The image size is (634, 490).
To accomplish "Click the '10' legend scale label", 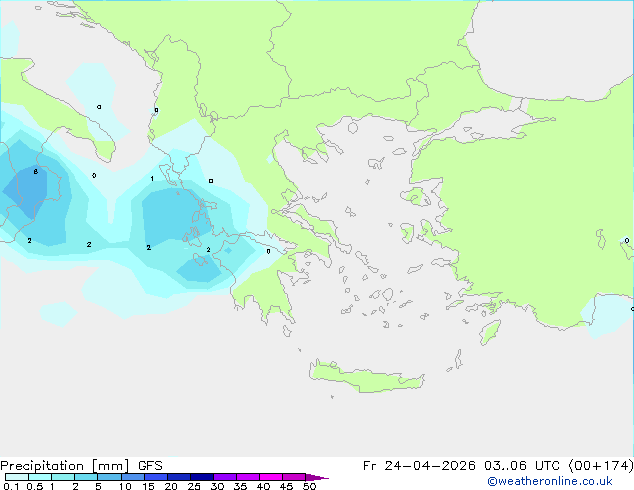I will (125, 486).
